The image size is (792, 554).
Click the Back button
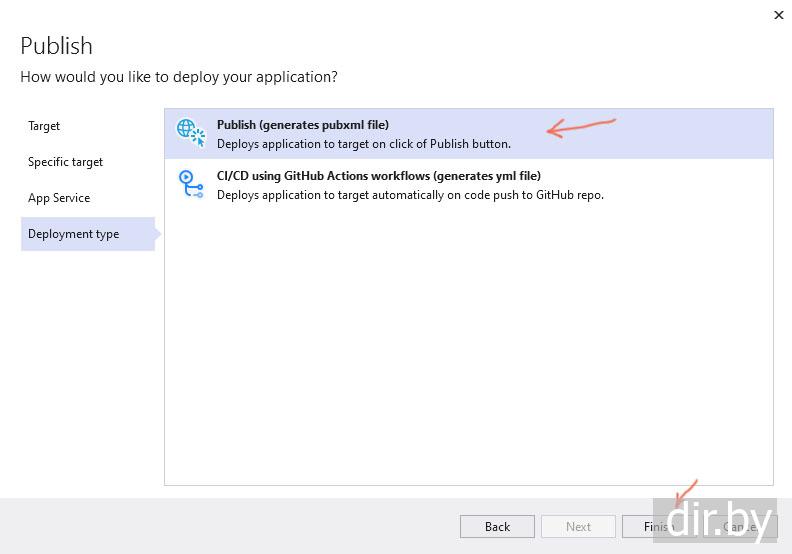coord(497,526)
